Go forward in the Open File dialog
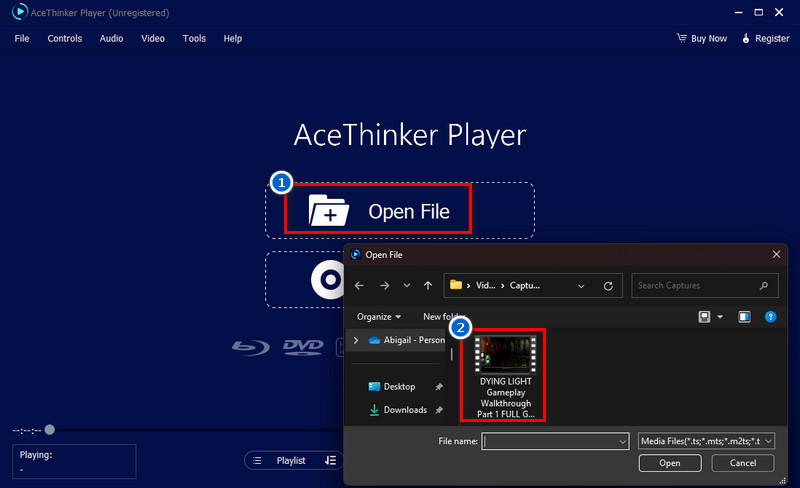Screen dimensions: 800x488 [385, 286]
